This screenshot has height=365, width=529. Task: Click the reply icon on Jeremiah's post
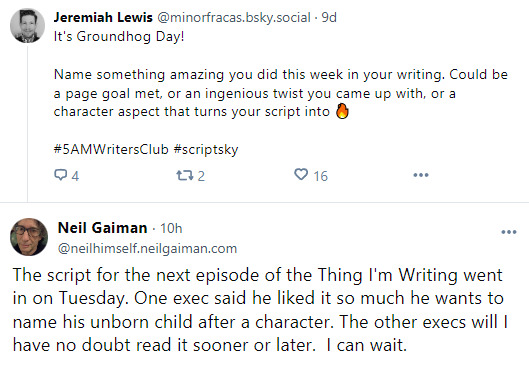click(60, 175)
